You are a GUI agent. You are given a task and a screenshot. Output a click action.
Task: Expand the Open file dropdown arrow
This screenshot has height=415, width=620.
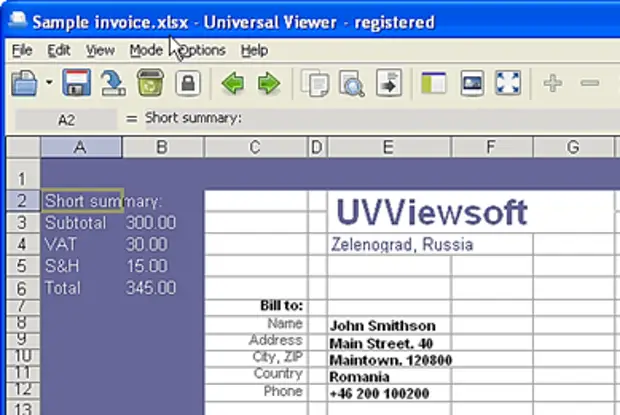(x=48, y=83)
